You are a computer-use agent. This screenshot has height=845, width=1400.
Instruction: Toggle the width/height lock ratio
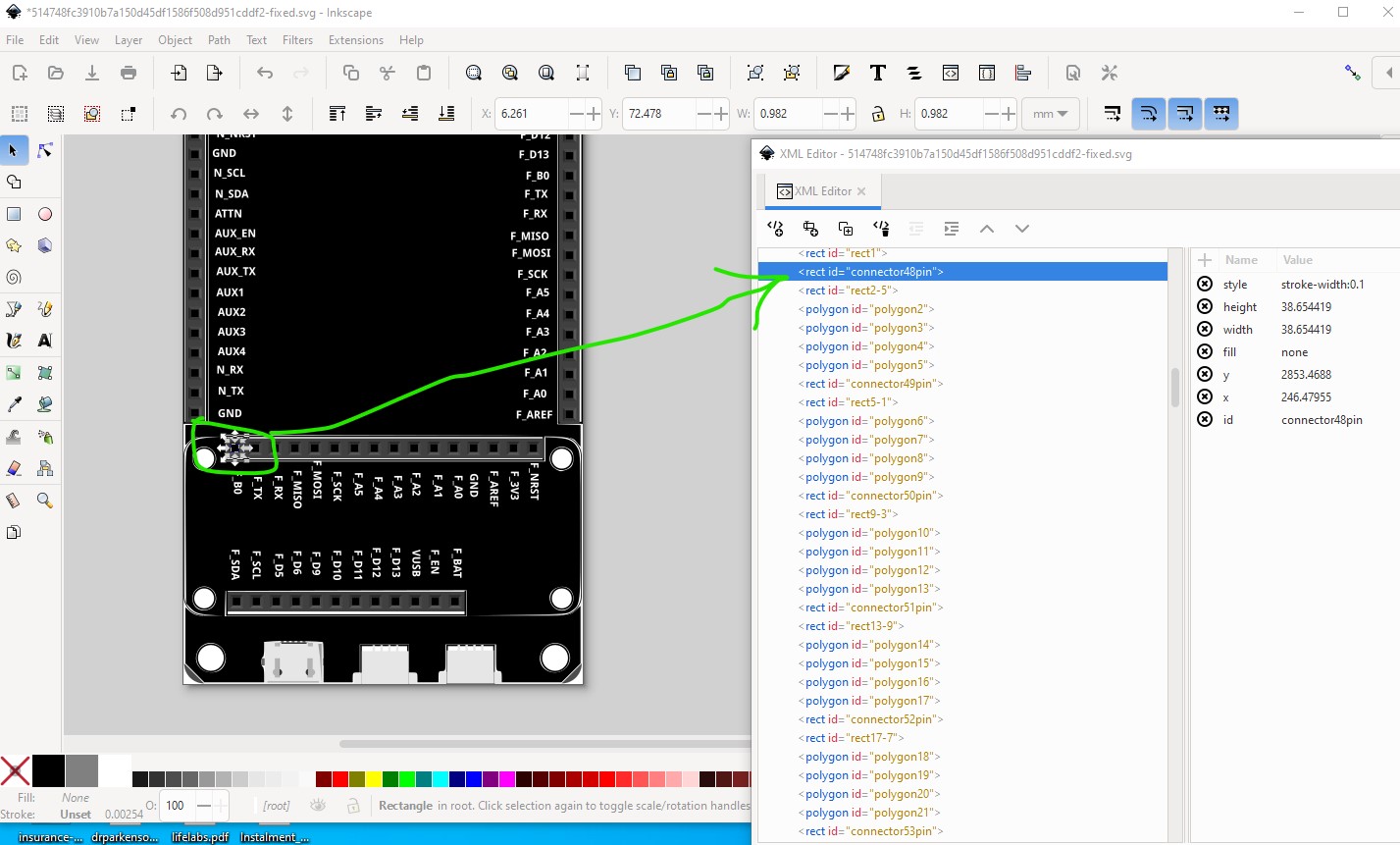[x=878, y=114]
